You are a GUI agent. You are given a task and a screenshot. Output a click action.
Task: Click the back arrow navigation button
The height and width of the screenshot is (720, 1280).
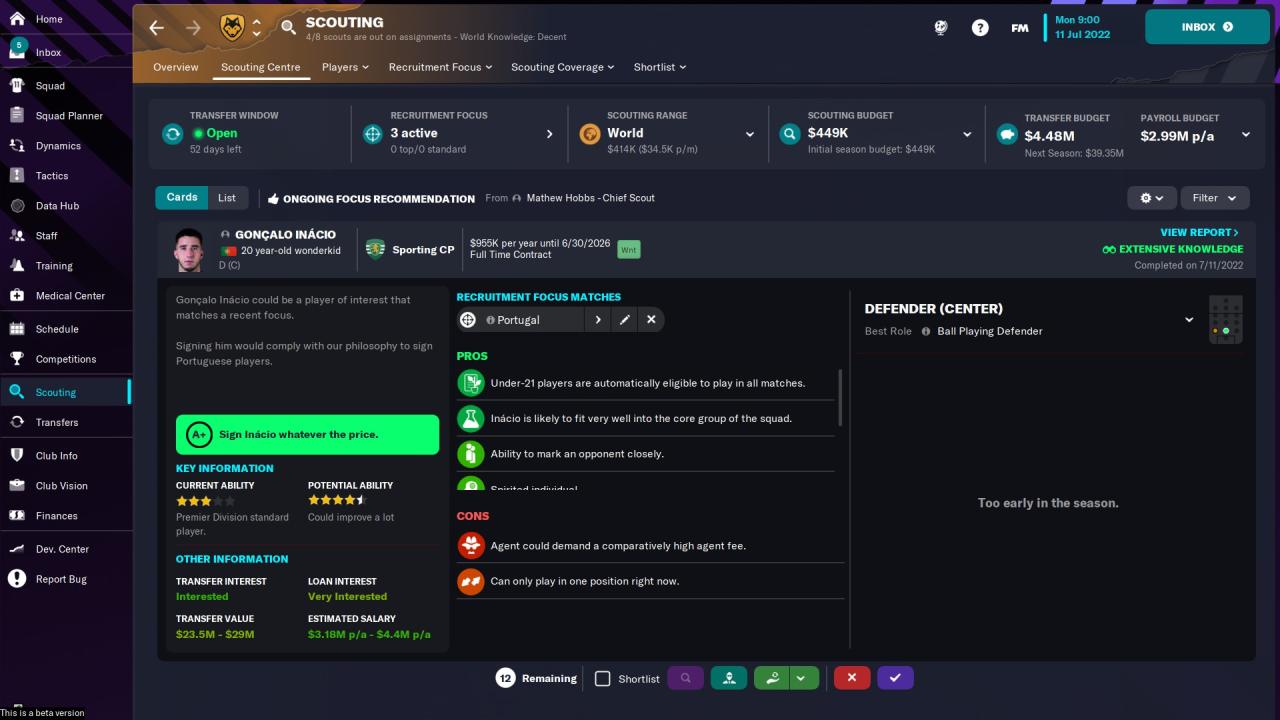157,28
